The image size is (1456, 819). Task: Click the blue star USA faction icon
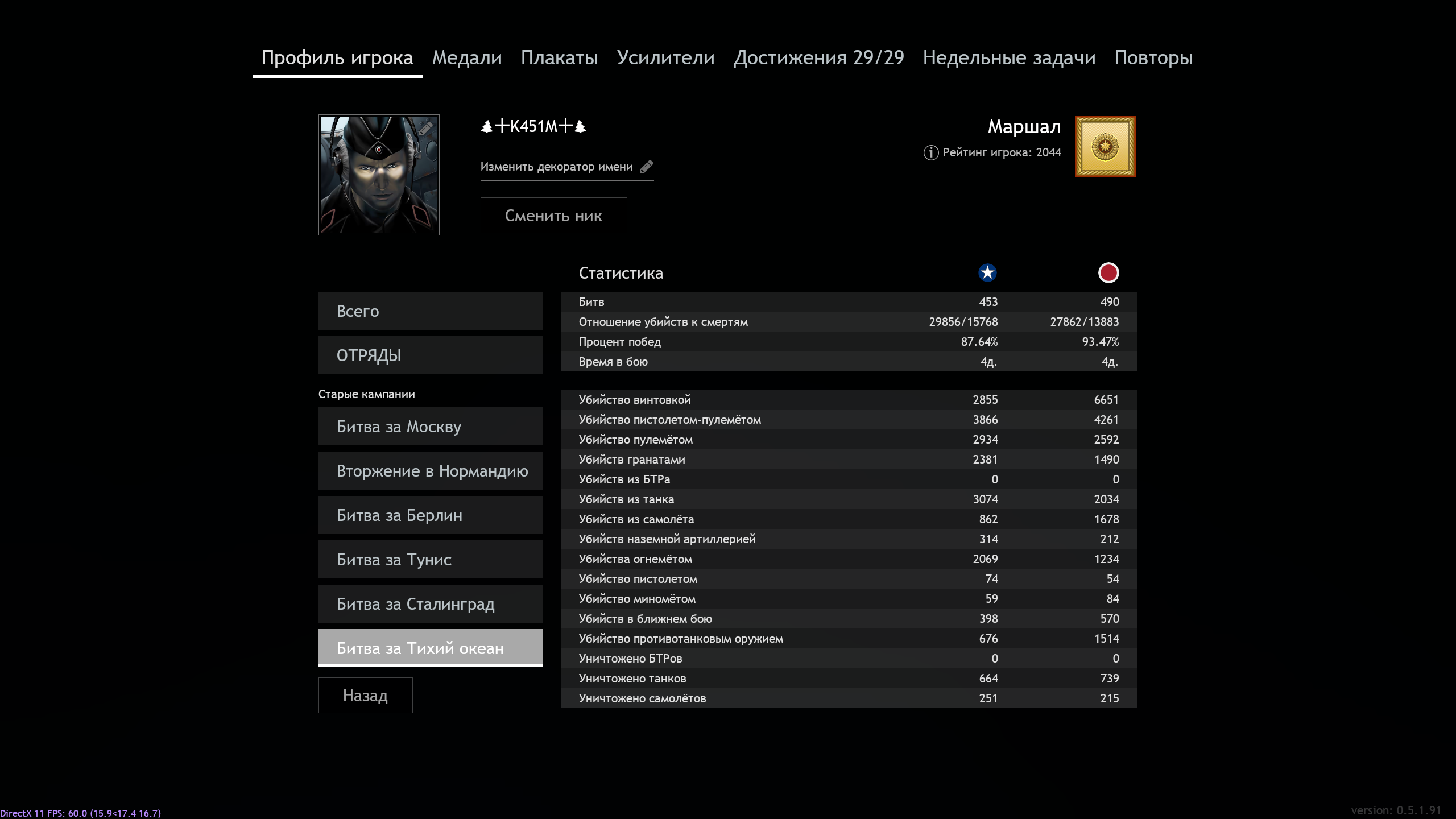click(x=987, y=273)
